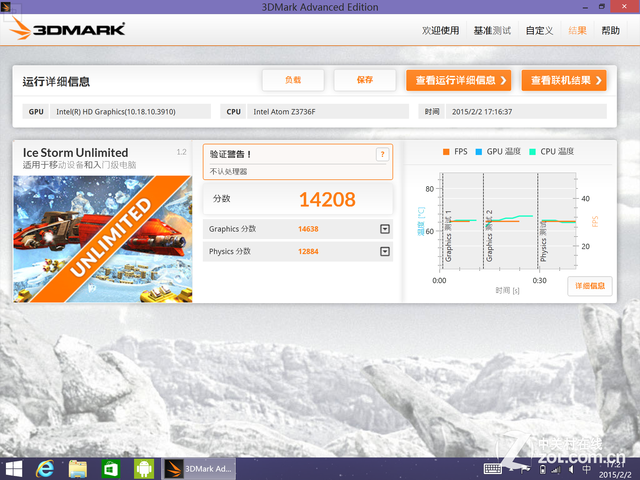Screen dimensions: 640x480
Task: Open the 帮助 tab
Action: (x=610, y=31)
